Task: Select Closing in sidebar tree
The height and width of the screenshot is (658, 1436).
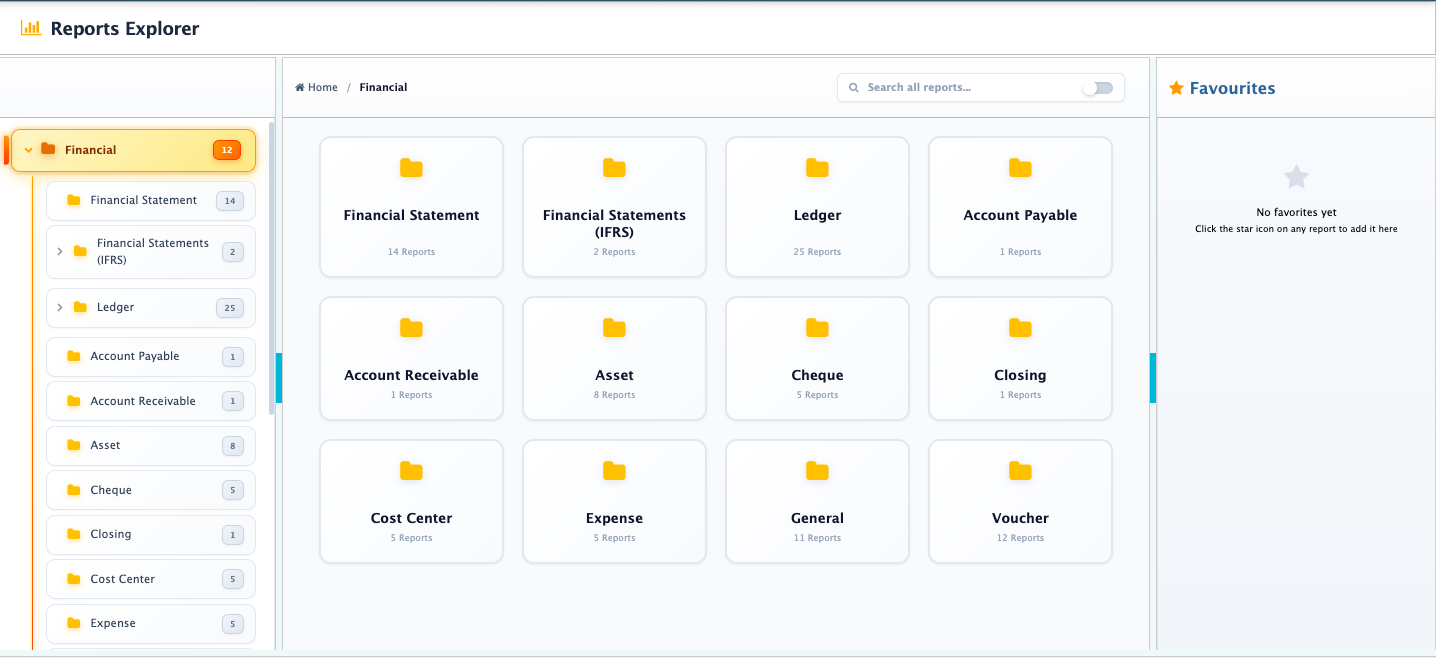Action: [x=151, y=534]
